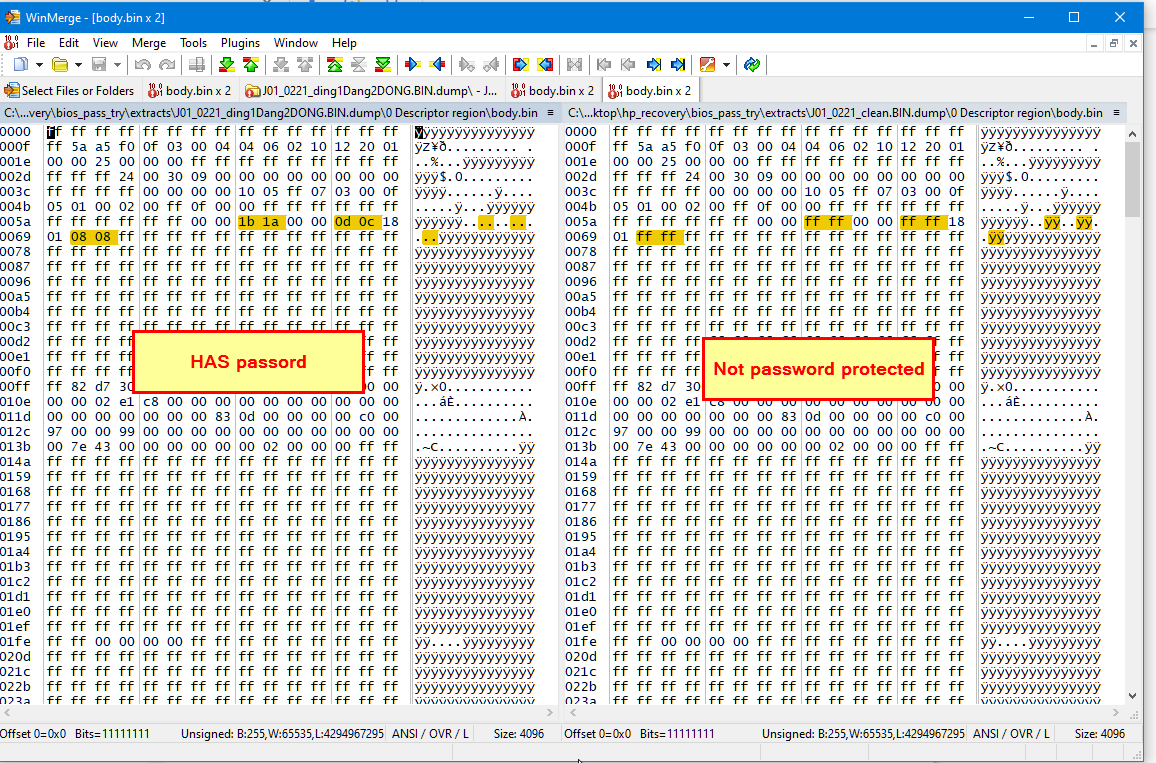Jump to next difference (green down arrow)

(x=227, y=65)
